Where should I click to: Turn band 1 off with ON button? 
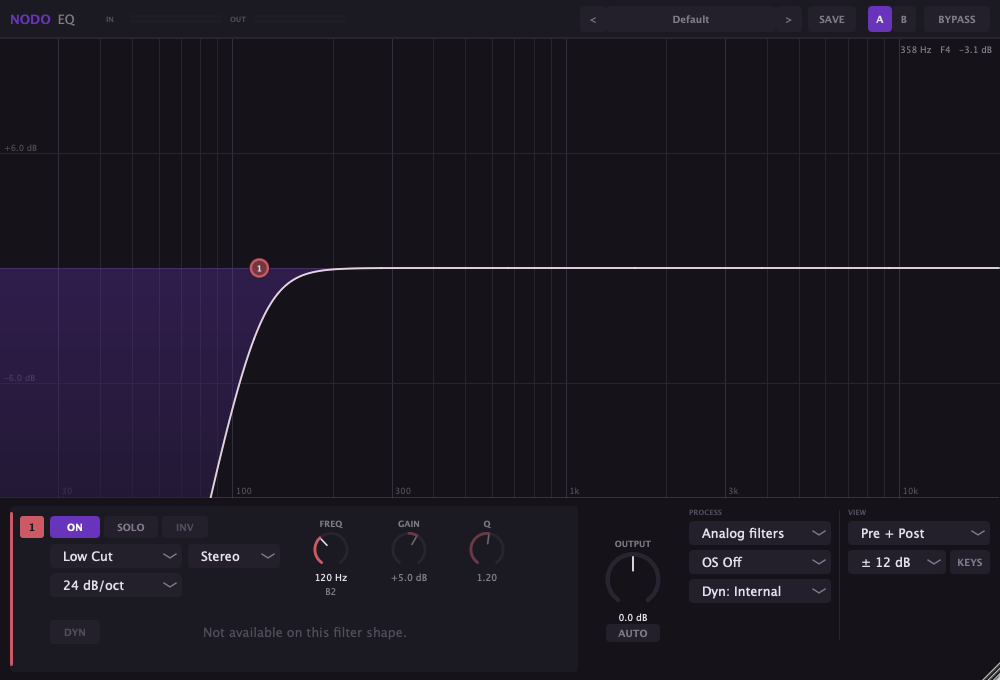(75, 527)
